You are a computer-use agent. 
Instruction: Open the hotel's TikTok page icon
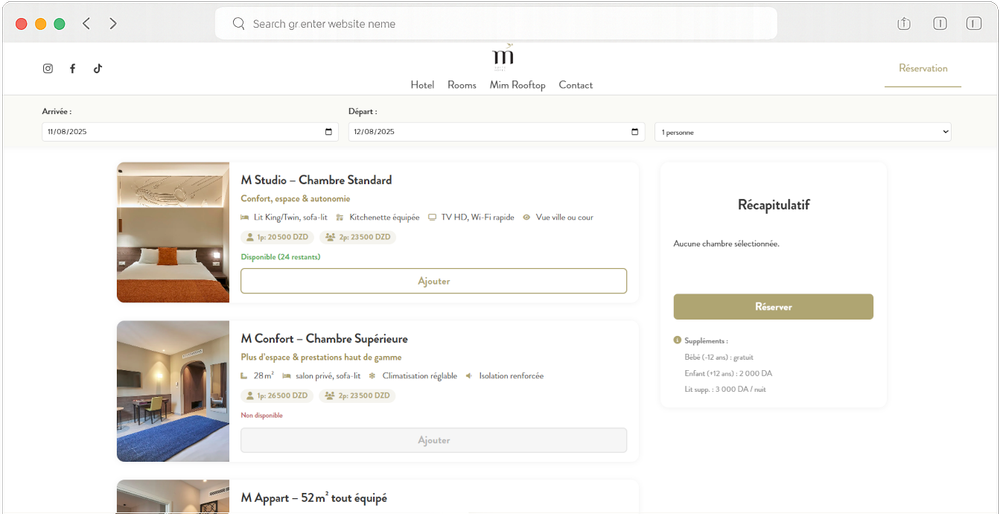pyautogui.click(x=98, y=69)
